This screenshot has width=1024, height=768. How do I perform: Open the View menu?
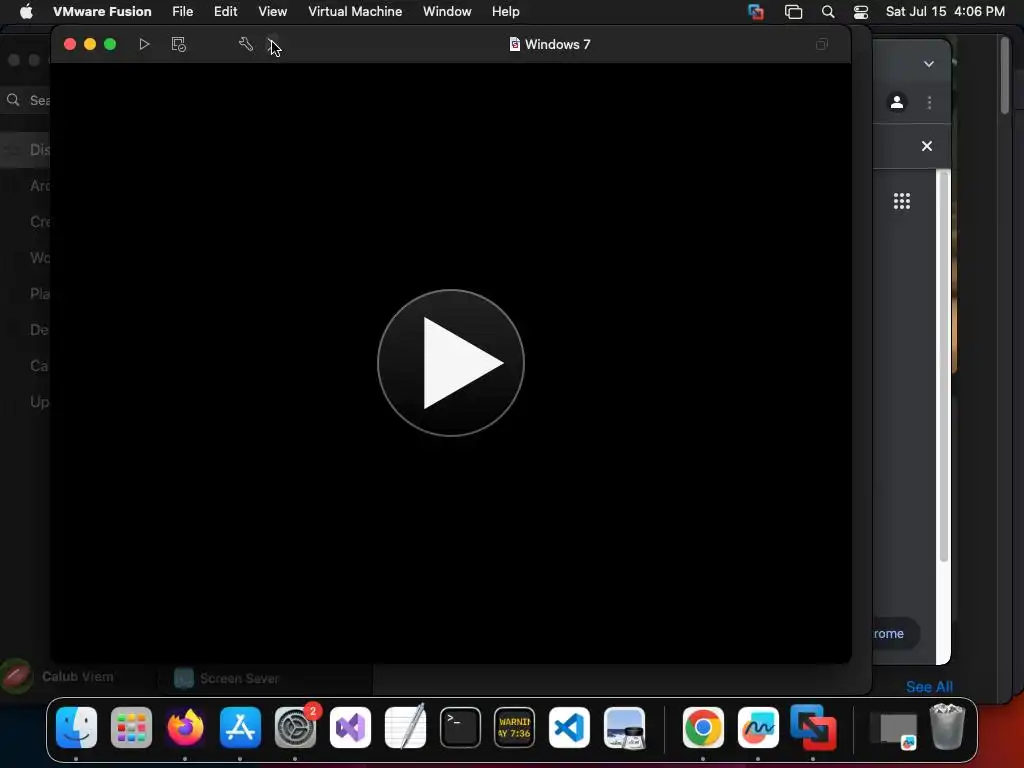272,11
